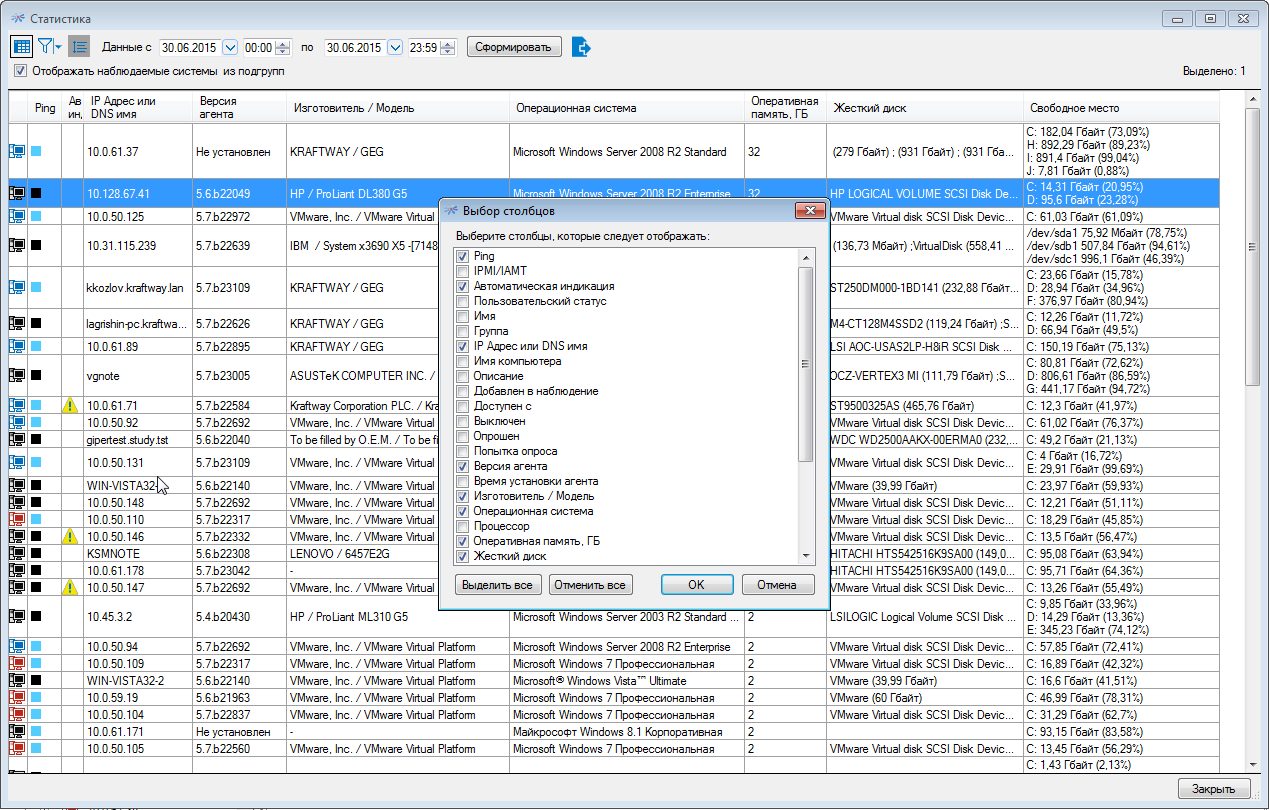This screenshot has height=810, width=1269.
Task: Check the Процессор column checkbox
Action: point(463,526)
